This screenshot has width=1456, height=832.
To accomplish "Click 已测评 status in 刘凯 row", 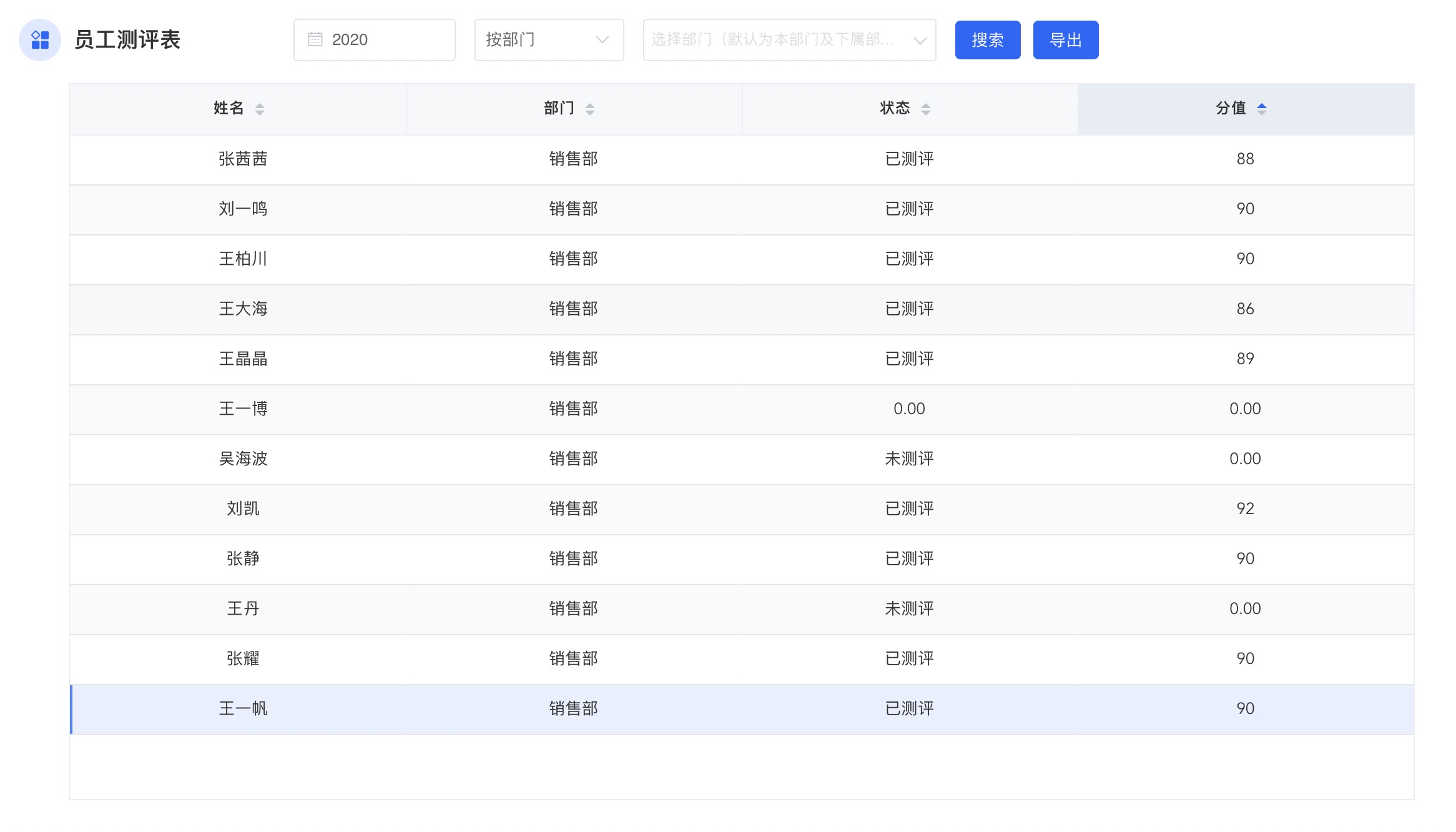I will pos(909,508).
